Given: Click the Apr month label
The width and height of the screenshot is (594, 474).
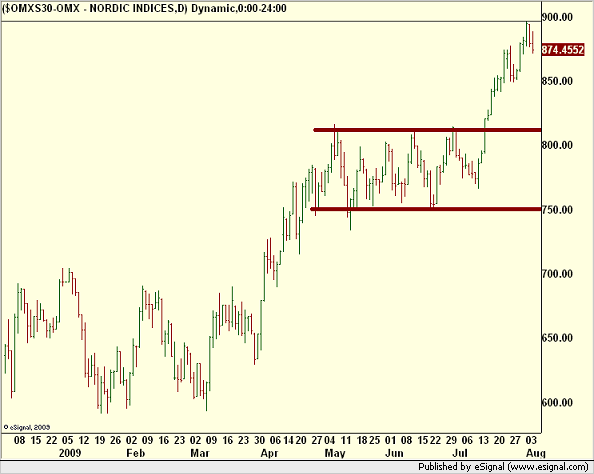Looking at the screenshot, I should click(269, 453).
